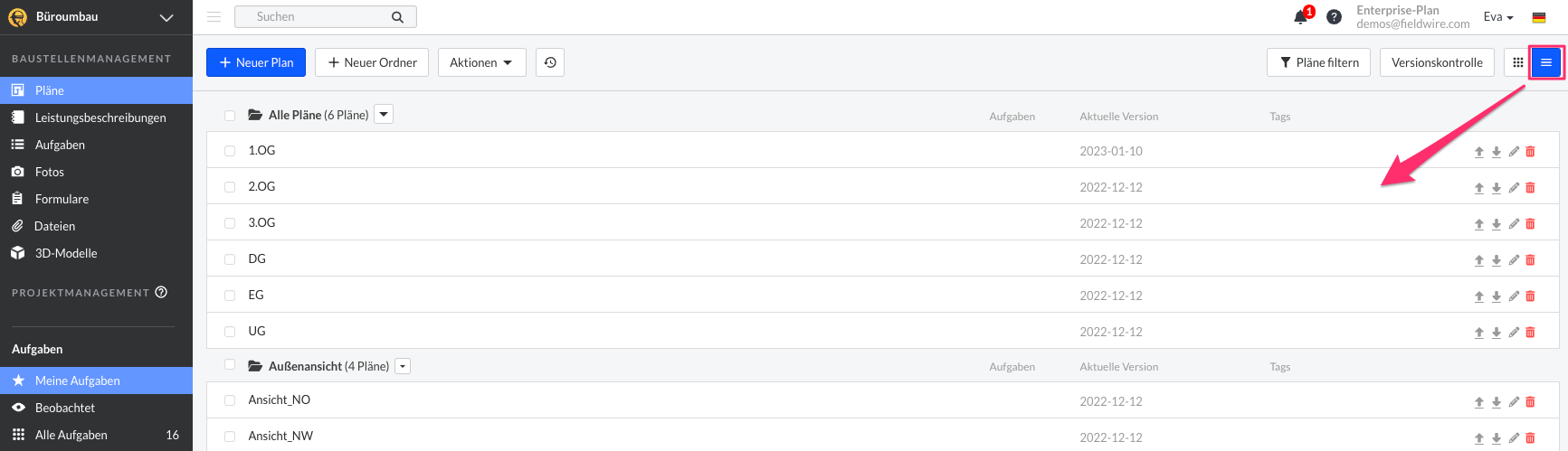1568x451 pixels.
Task: Upload a new version for DG plan
Action: (x=1479, y=260)
